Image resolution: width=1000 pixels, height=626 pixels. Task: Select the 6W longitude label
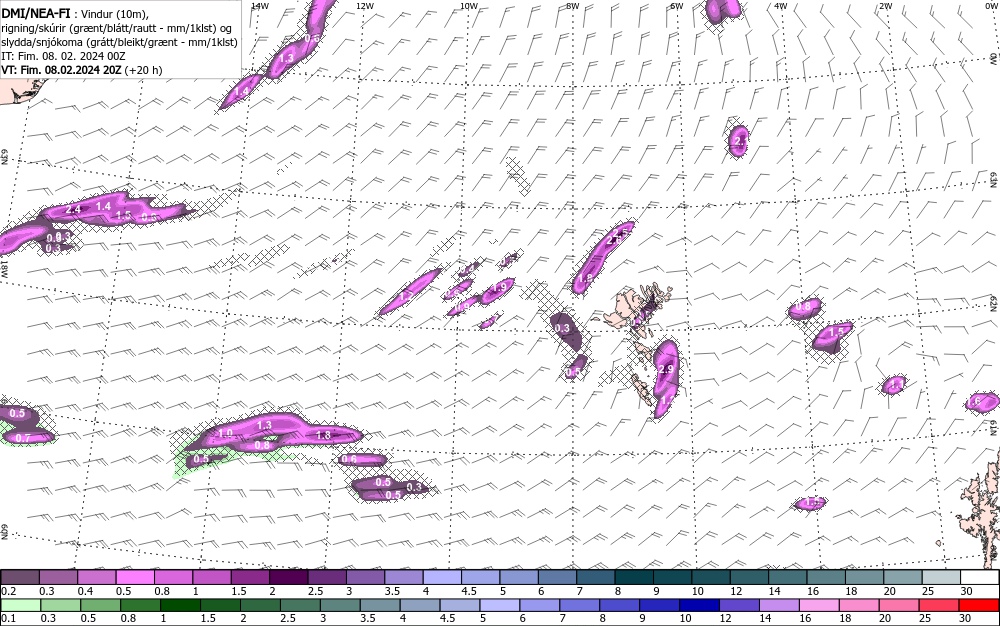coord(677,6)
